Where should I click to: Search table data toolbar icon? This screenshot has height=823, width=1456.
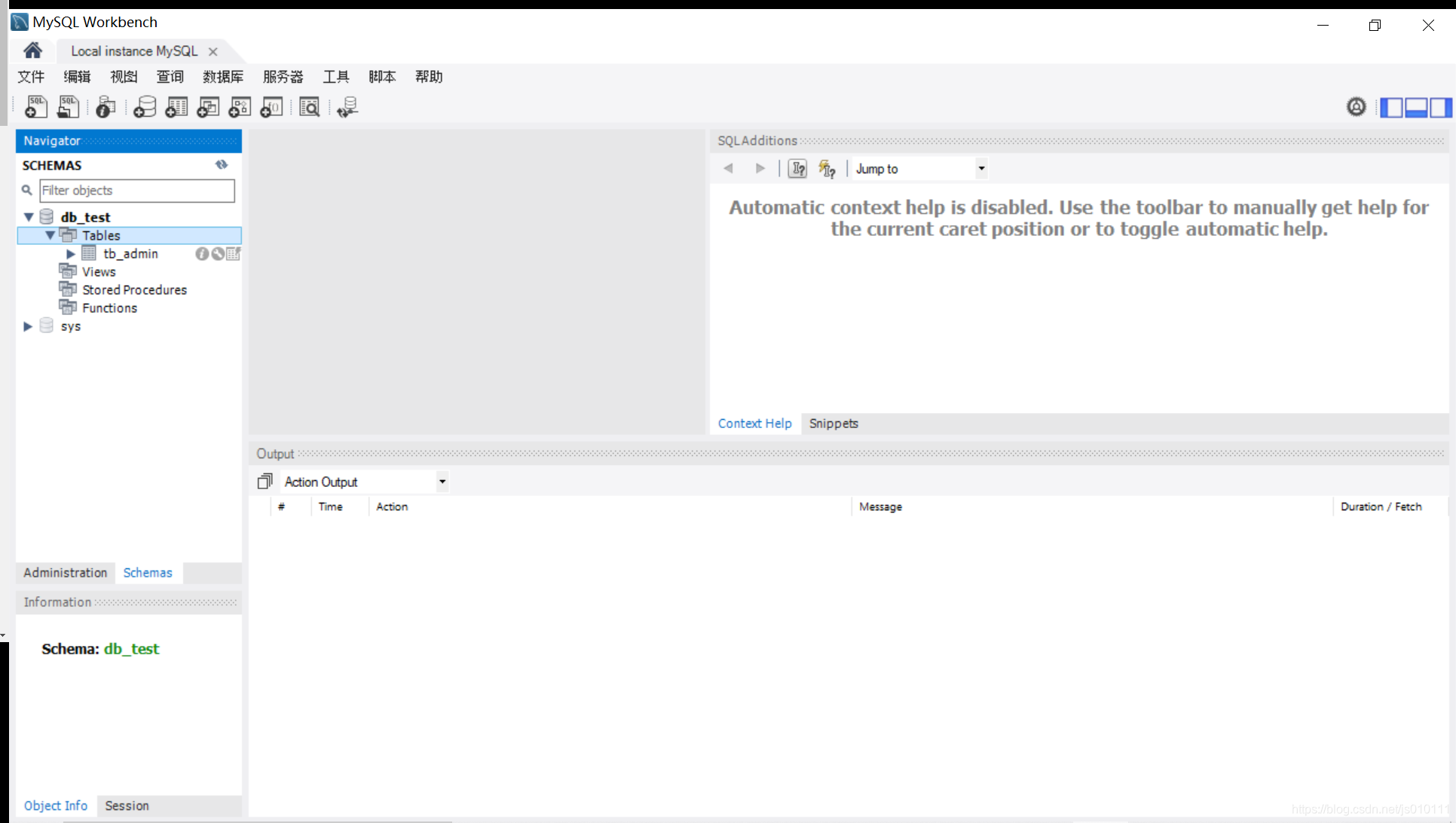[310, 107]
